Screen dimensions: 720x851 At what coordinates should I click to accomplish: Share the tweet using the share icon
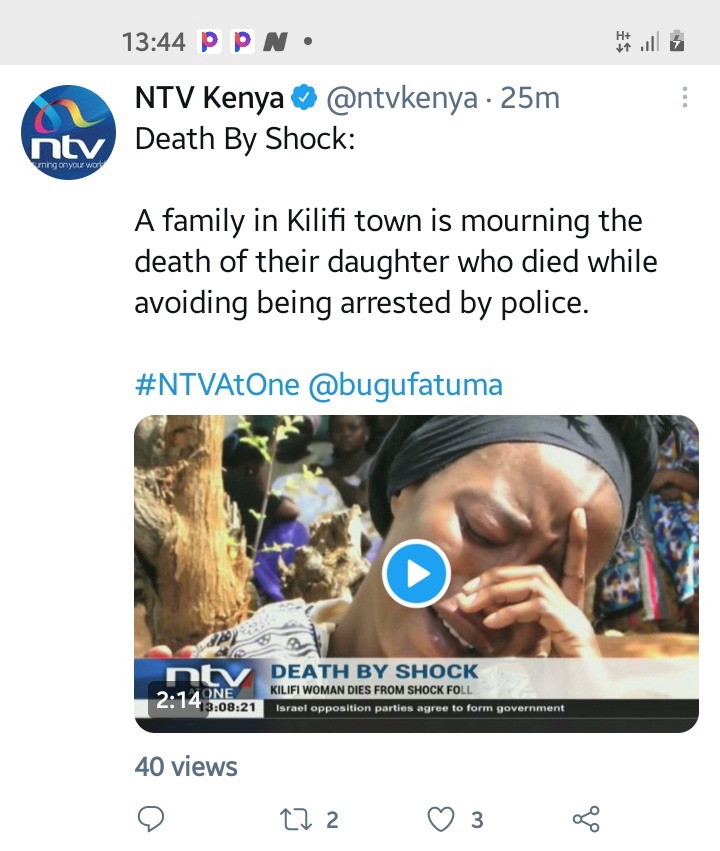pyautogui.click(x=587, y=819)
